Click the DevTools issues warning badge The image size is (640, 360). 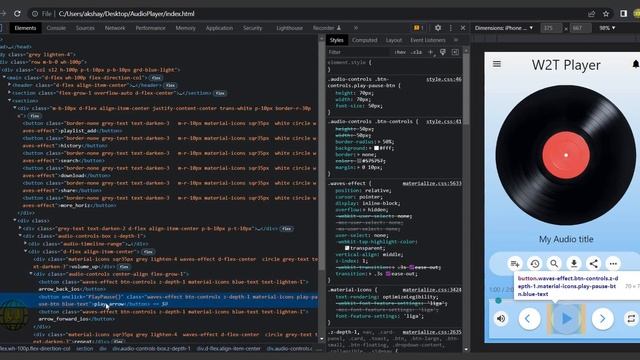coord(418,28)
